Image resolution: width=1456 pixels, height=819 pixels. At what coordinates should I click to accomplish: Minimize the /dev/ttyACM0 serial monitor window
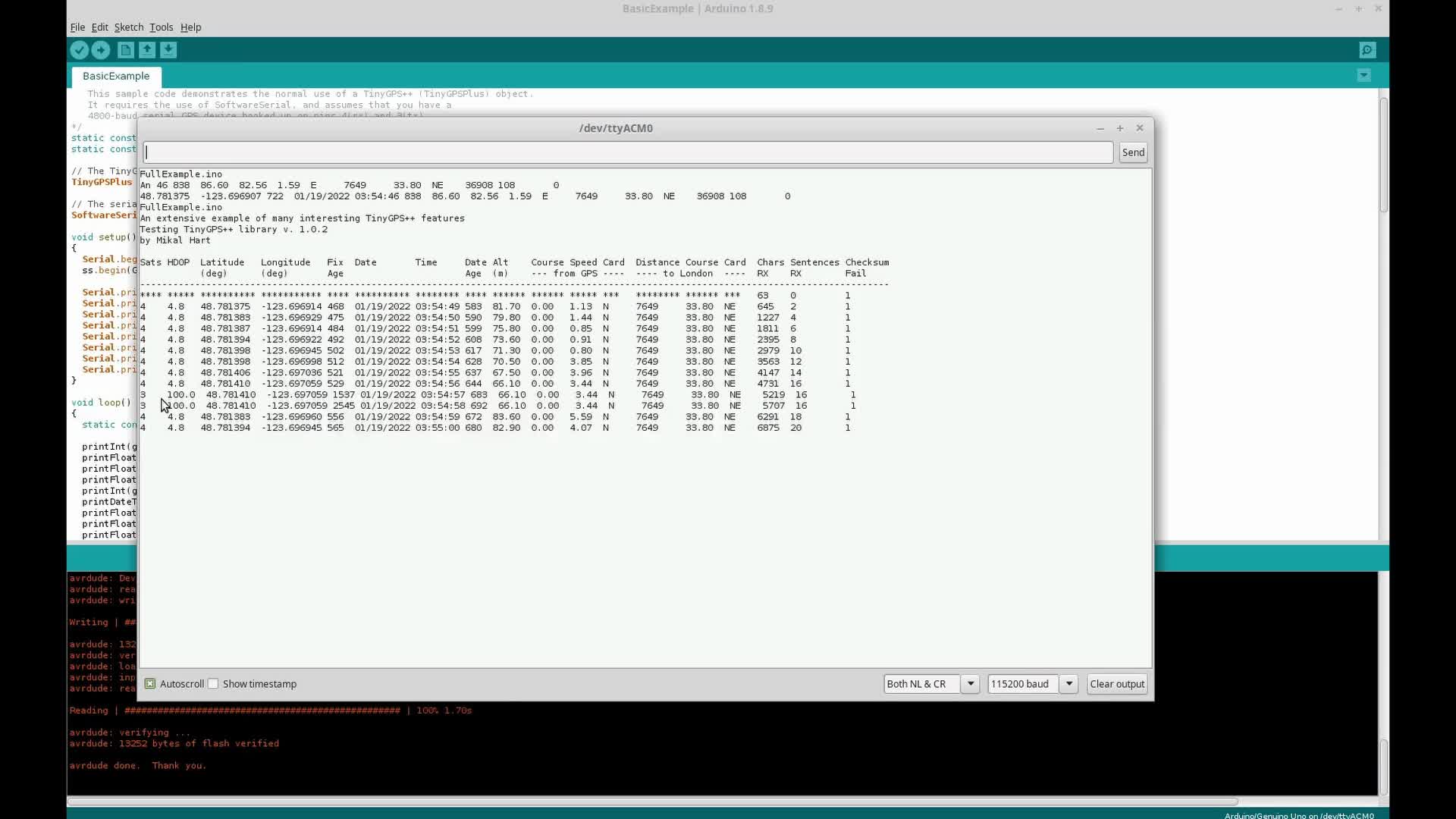(x=1100, y=128)
